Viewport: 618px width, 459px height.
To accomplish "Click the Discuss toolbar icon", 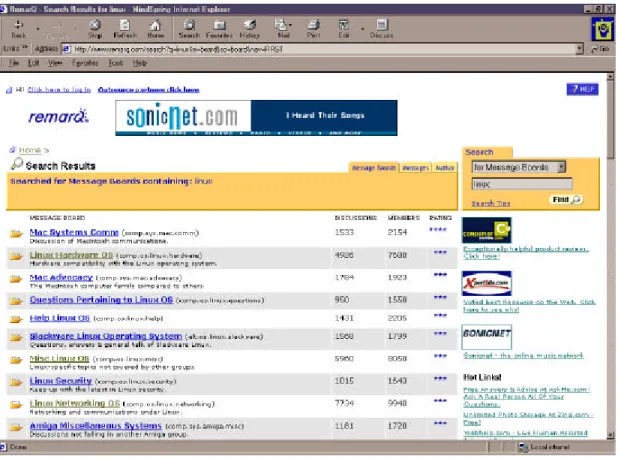I will tap(381, 29).
